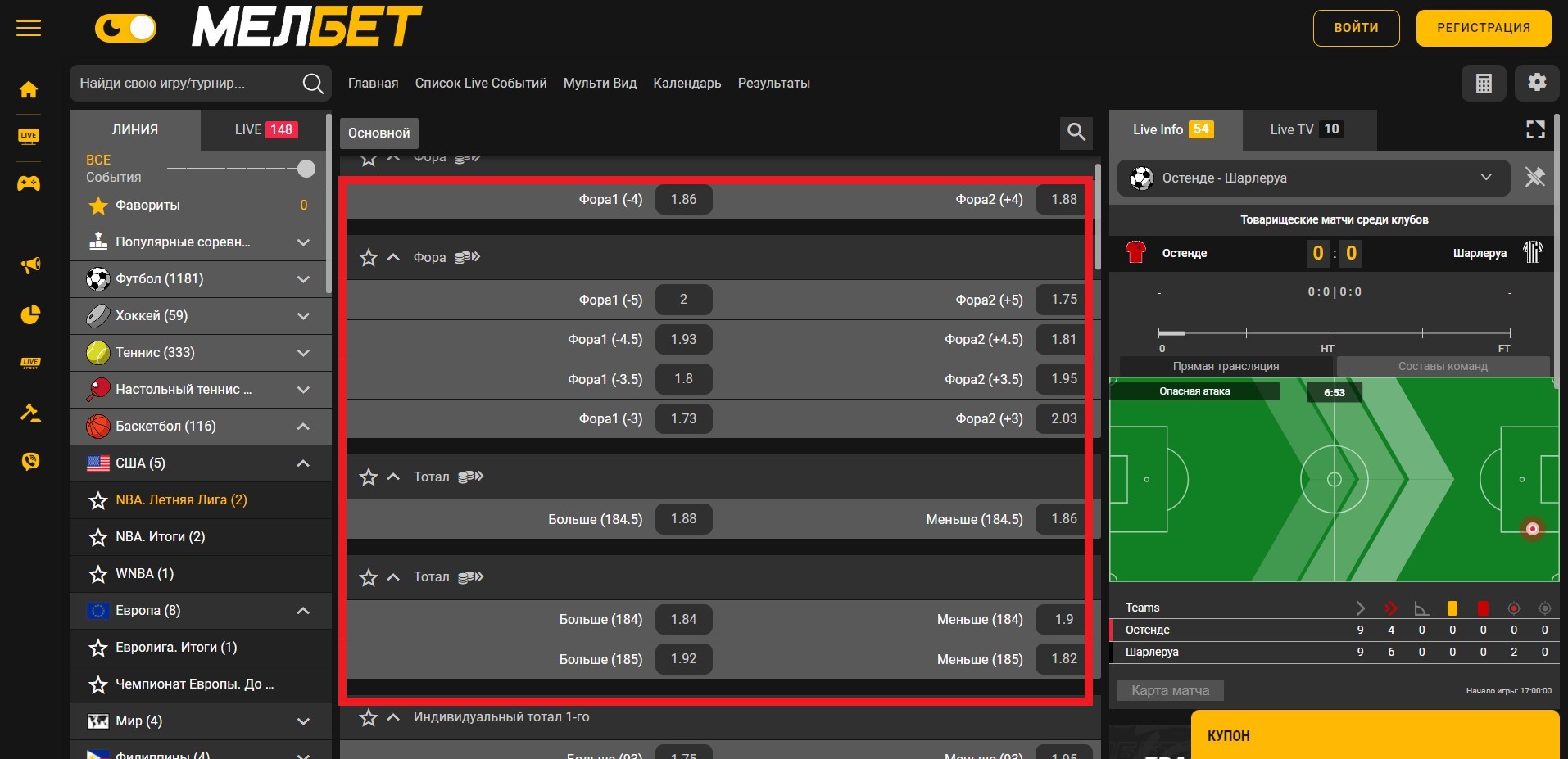Open the Остенде - Шарлеруа match dropdown
The height and width of the screenshot is (759, 1568).
coord(1313,178)
